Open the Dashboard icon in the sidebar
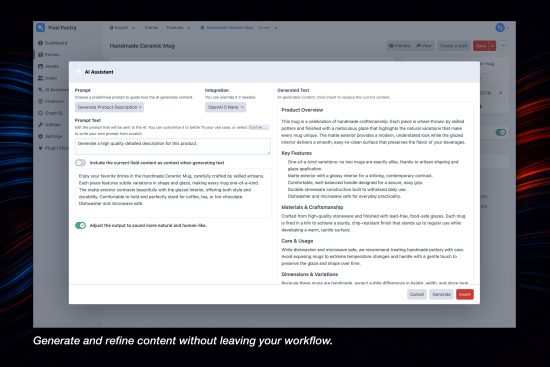Viewport: 550px width, 367px height. pyautogui.click(x=40, y=43)
